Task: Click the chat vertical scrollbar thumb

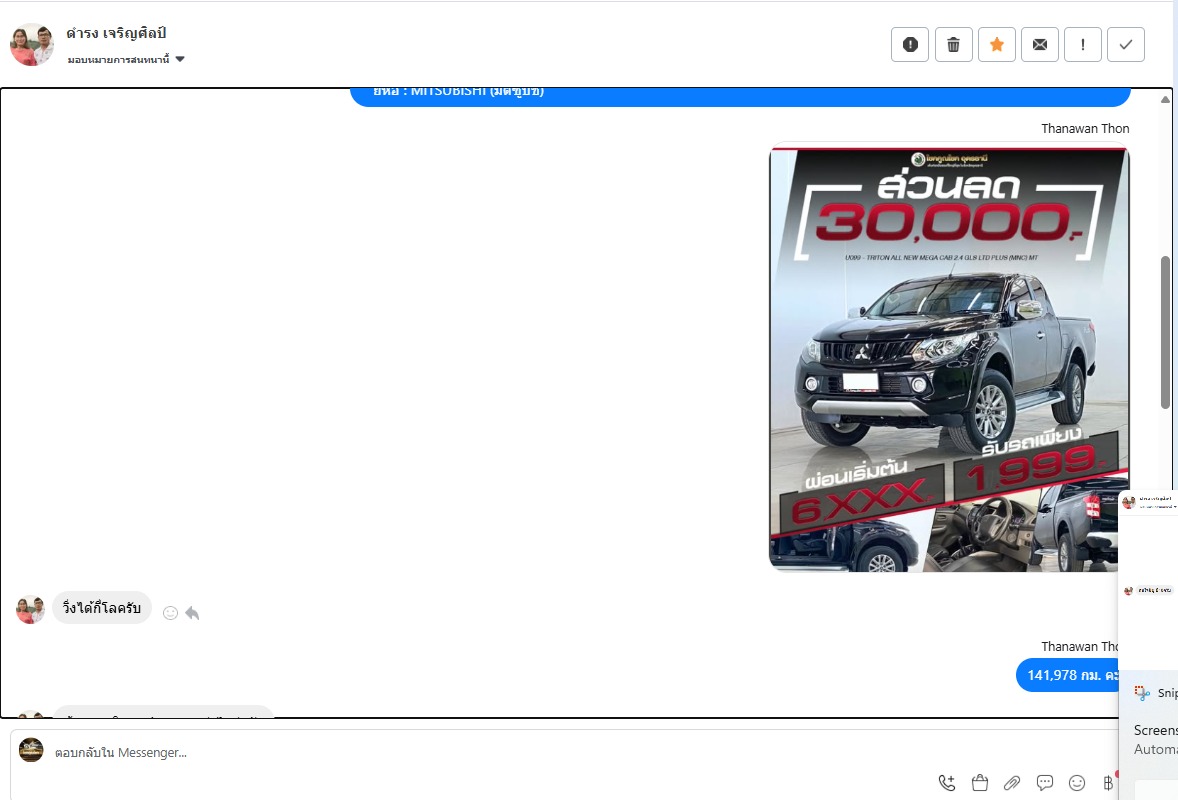Action: (1165, 333)
